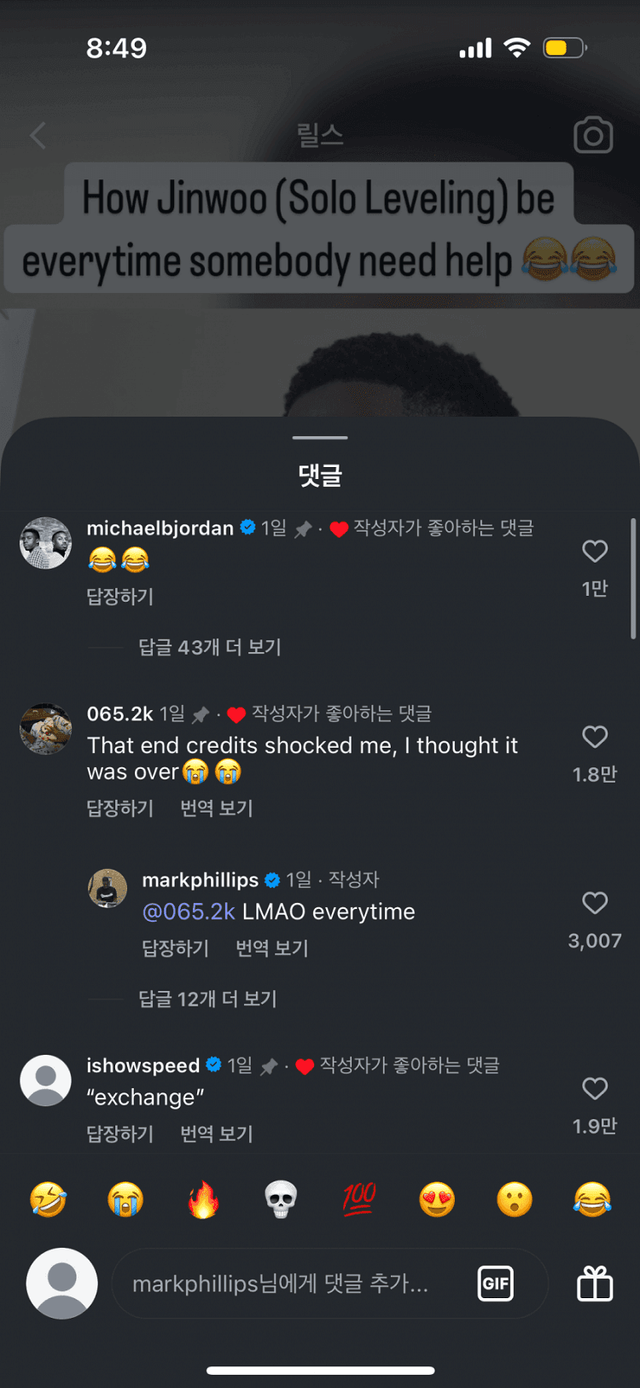Reply to michaelbjordan's comment

click(120, 597)
